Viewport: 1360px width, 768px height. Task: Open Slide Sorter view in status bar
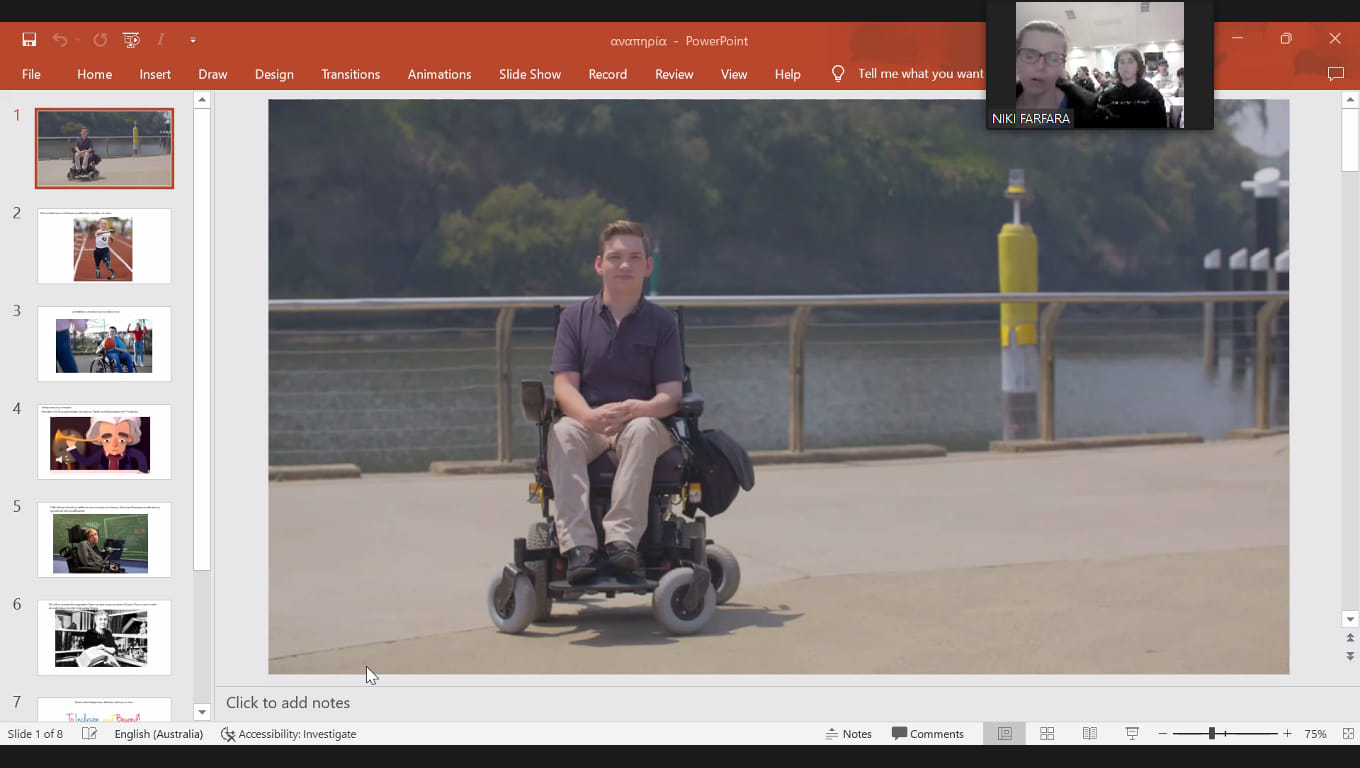(1047, 734)
